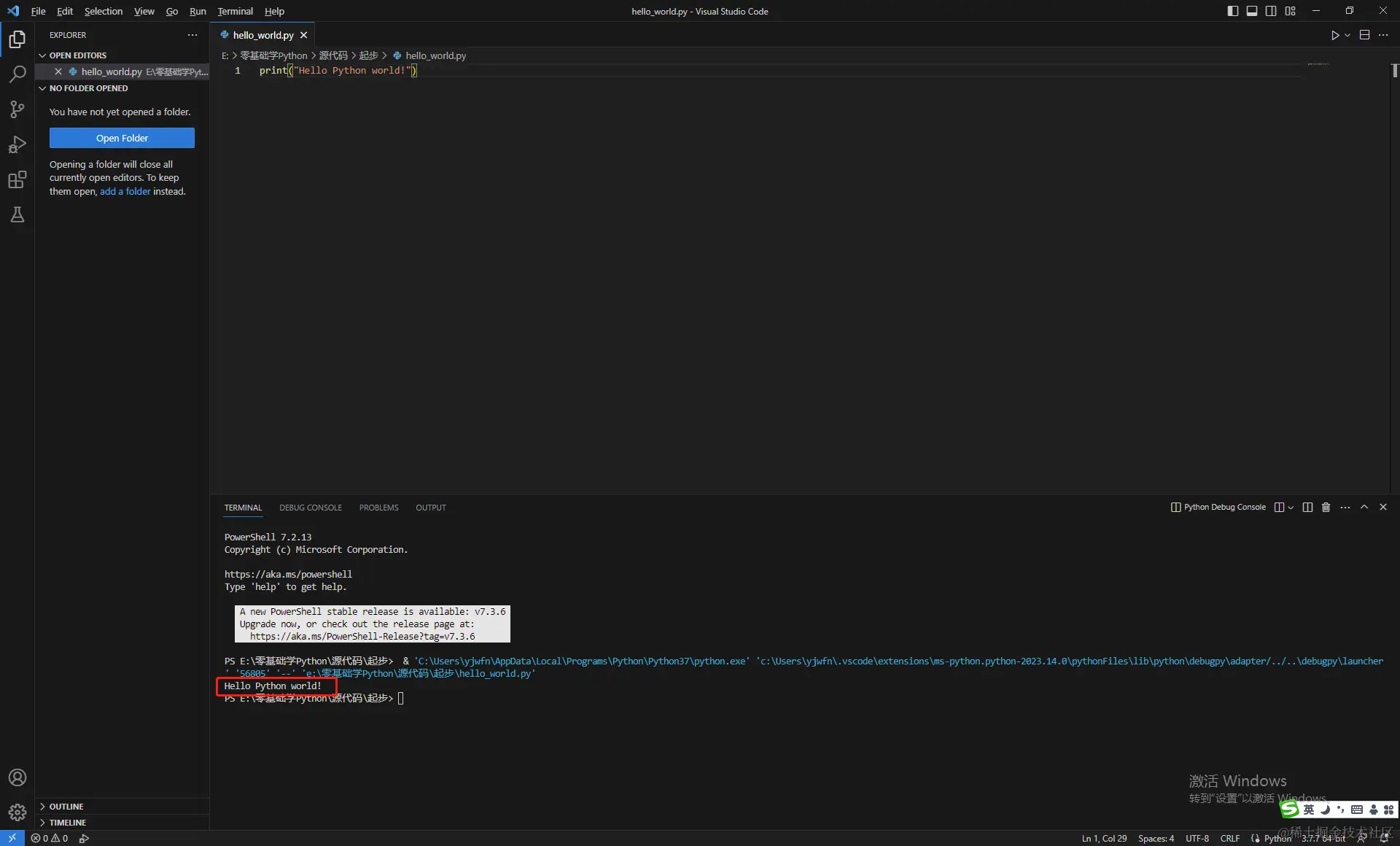Image resolution: width=1400 pixels, height=846 pixels.
Task: Open the launch profile dropdown arrow in terminal panel
Action: point(1291,508)
